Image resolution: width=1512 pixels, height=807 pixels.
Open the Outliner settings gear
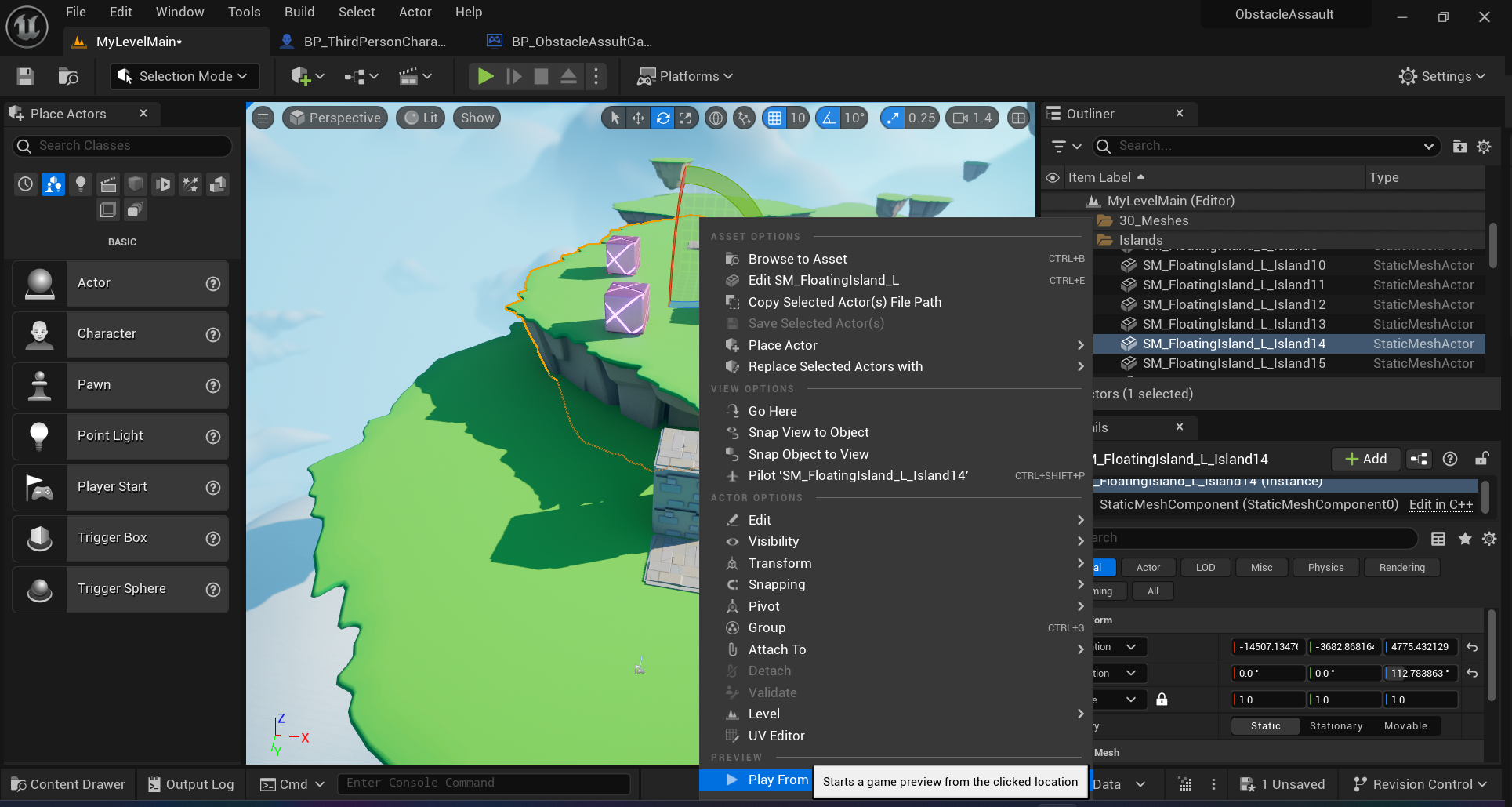(x=1484, y=146)
